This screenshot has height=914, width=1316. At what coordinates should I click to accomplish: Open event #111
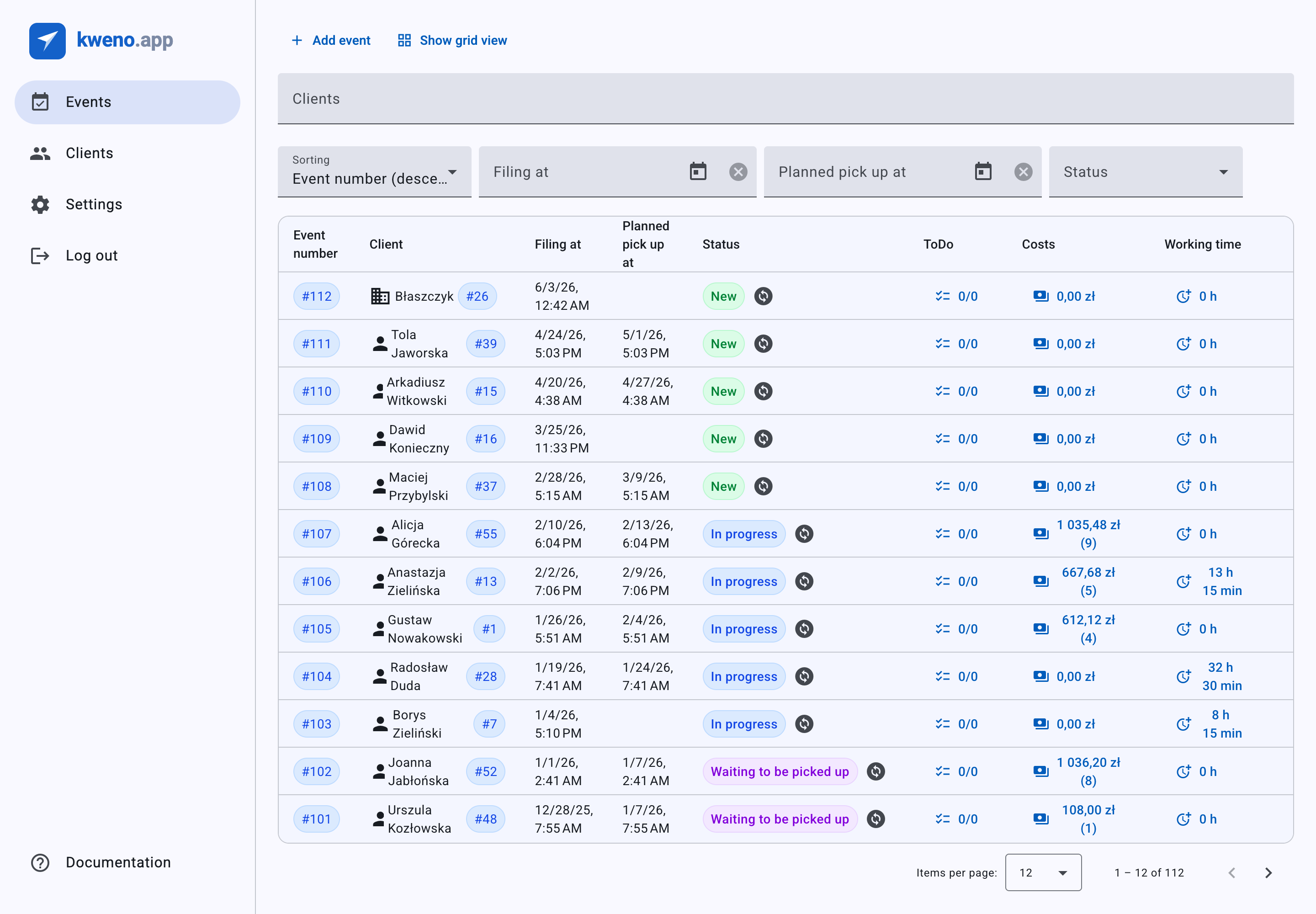pyautogui.click(x=317, y=344)
